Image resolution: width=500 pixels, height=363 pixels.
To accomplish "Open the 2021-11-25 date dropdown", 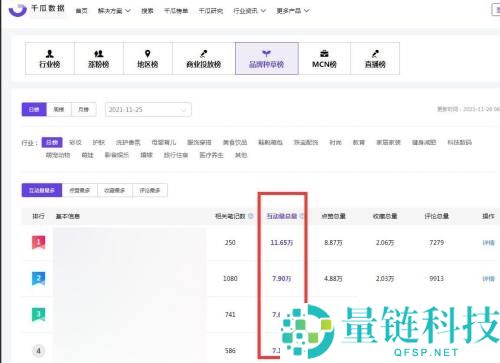I will coord(148,110).
